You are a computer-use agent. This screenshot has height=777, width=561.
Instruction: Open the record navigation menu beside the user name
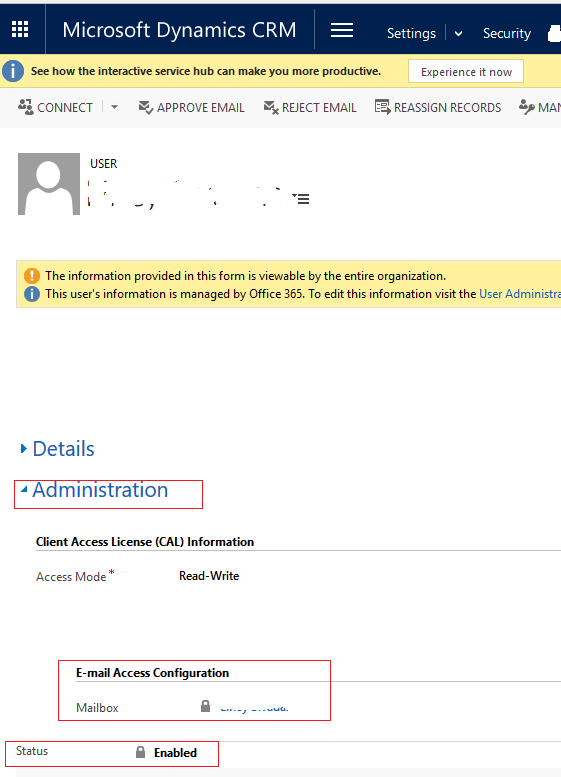click(x=302, y=199)
